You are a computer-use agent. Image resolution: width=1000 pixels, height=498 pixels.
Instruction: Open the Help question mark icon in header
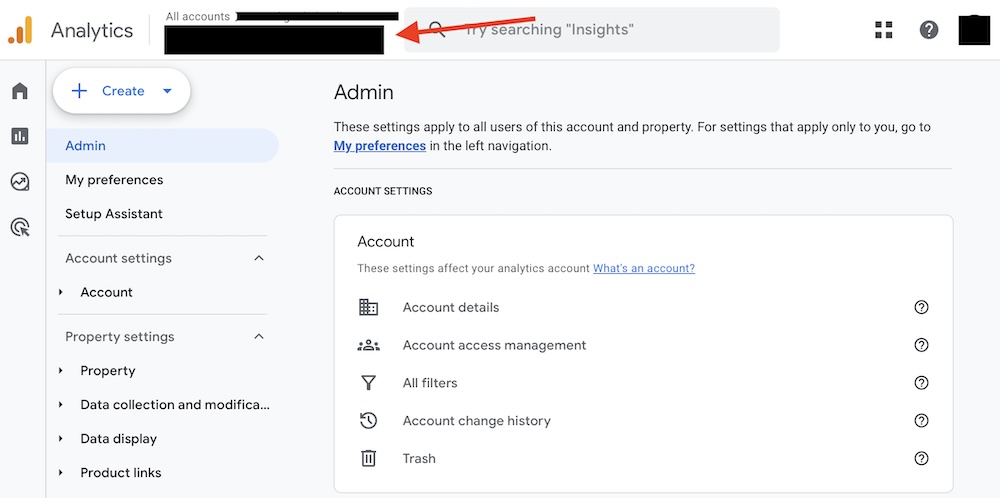pyautogui.click(x=929, y=29)
